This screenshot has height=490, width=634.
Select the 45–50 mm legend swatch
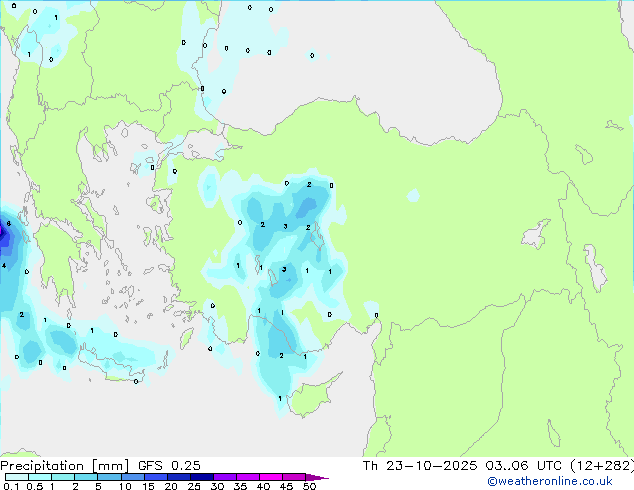point(294,477)
